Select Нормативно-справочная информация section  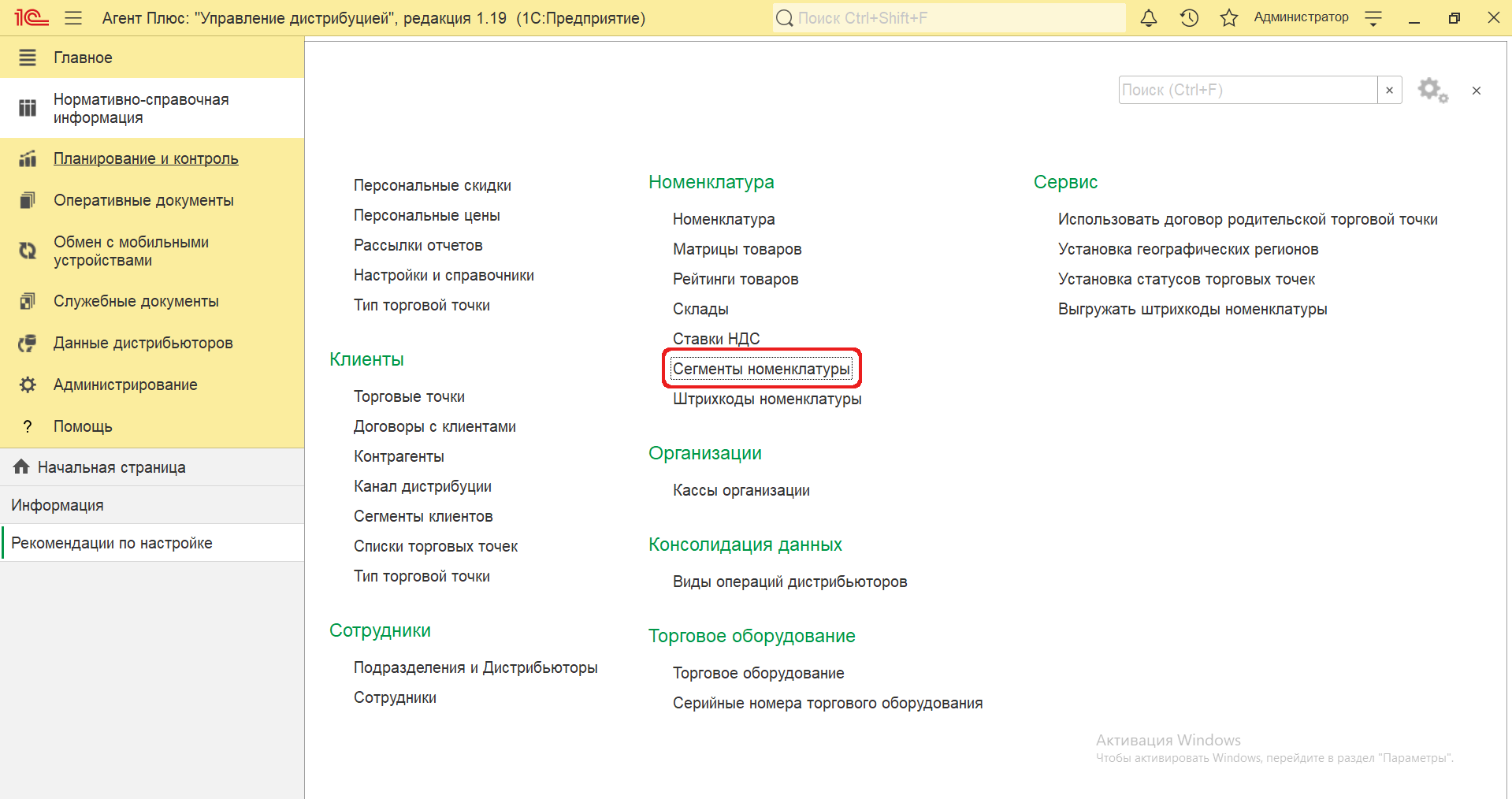[x=152, y=109]
